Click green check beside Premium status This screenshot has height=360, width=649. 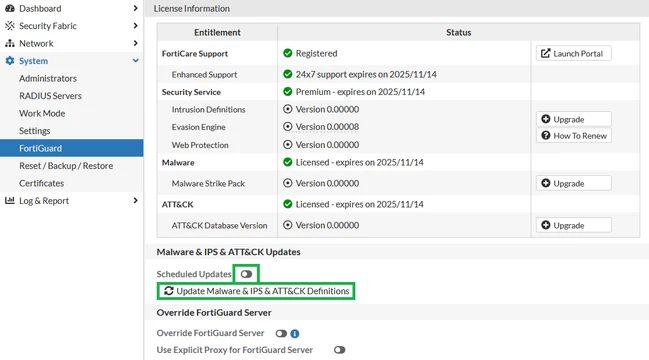pos(288,91)
